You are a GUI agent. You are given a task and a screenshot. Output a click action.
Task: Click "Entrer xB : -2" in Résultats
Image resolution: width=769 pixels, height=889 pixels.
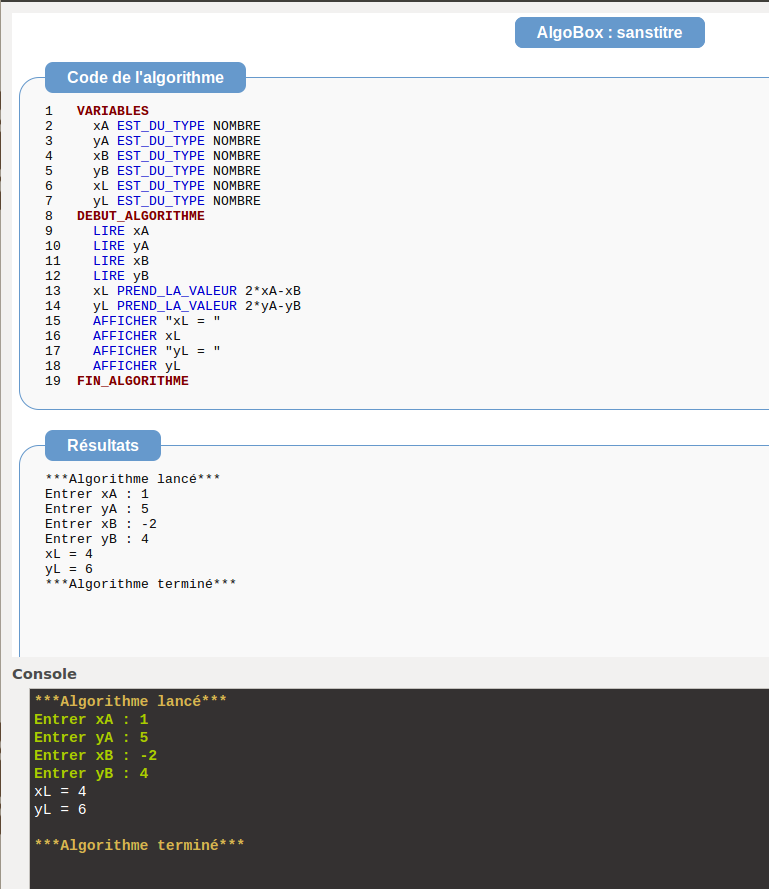(x=101, y=524)
